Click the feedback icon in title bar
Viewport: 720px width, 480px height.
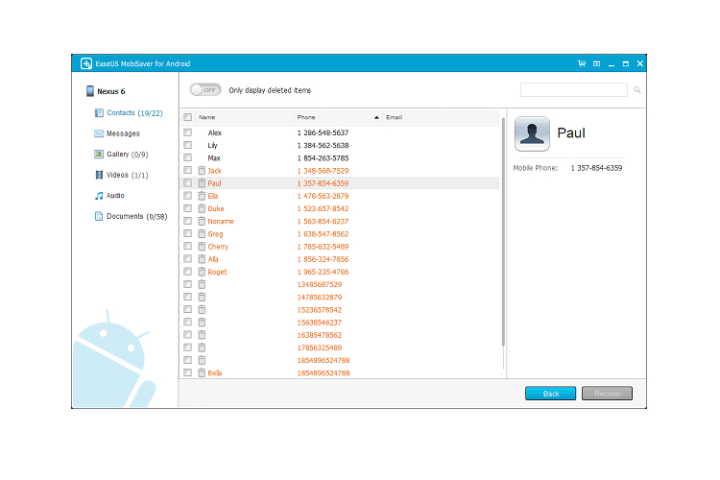click(596, 64)
